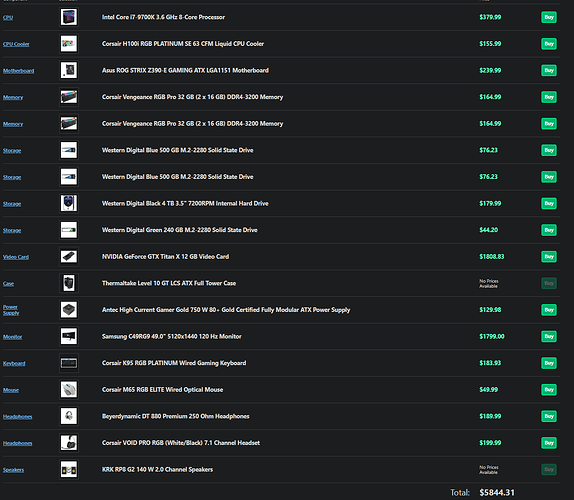The image size is (574, 500).
Task: Open the Antec power supply thumbnail
Action: pos(68,310)
